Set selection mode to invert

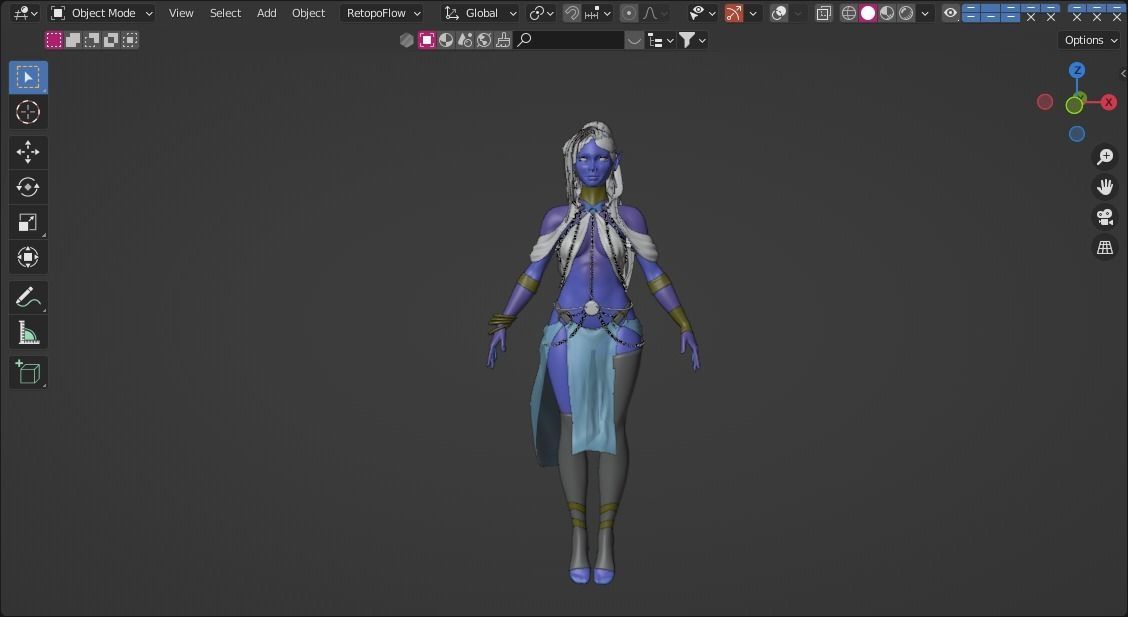coord(111,40)
